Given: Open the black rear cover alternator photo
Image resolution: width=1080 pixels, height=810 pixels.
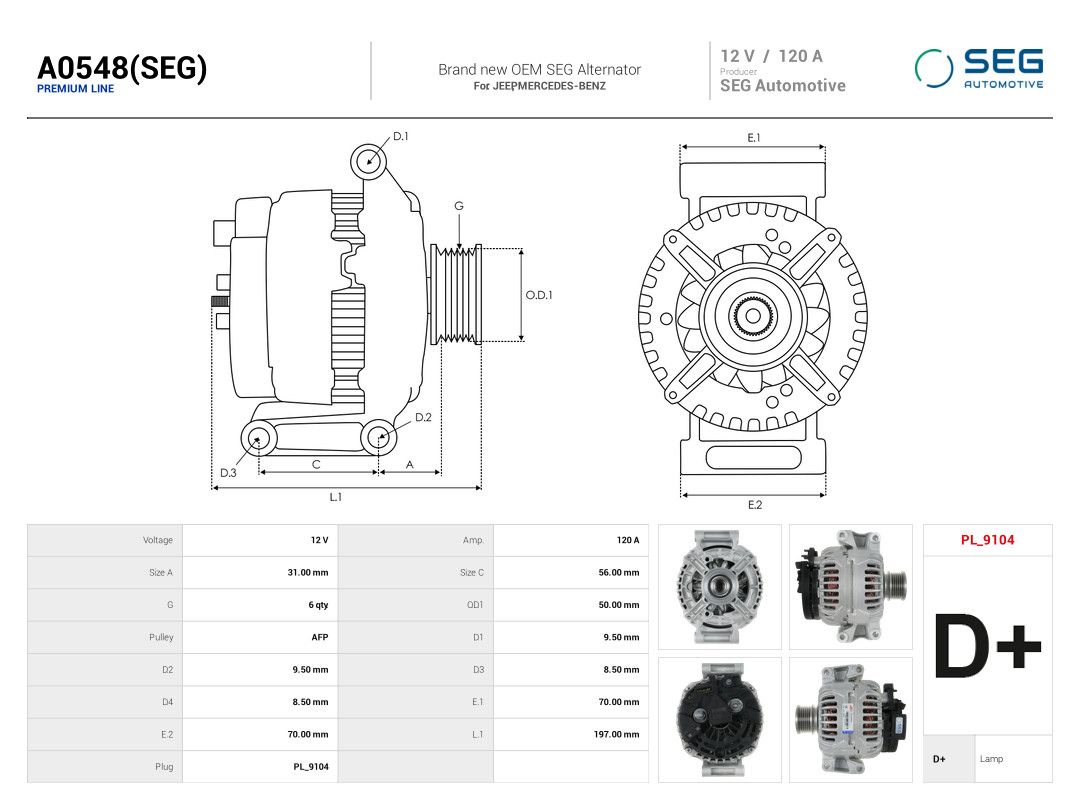Looking at the screenshot, I should click(720, 720).
